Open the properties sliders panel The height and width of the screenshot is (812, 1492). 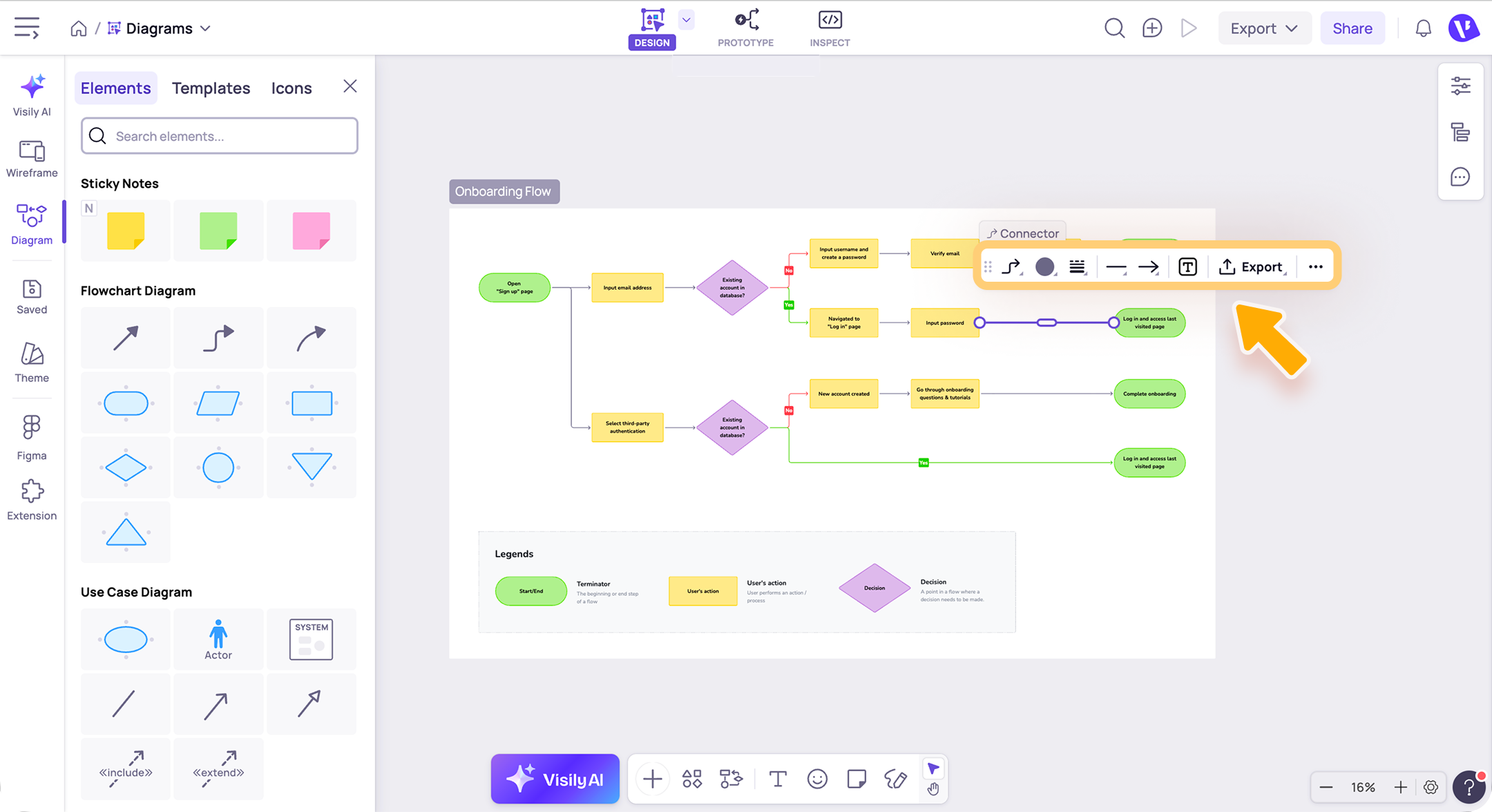click(x=1461, y=86)
